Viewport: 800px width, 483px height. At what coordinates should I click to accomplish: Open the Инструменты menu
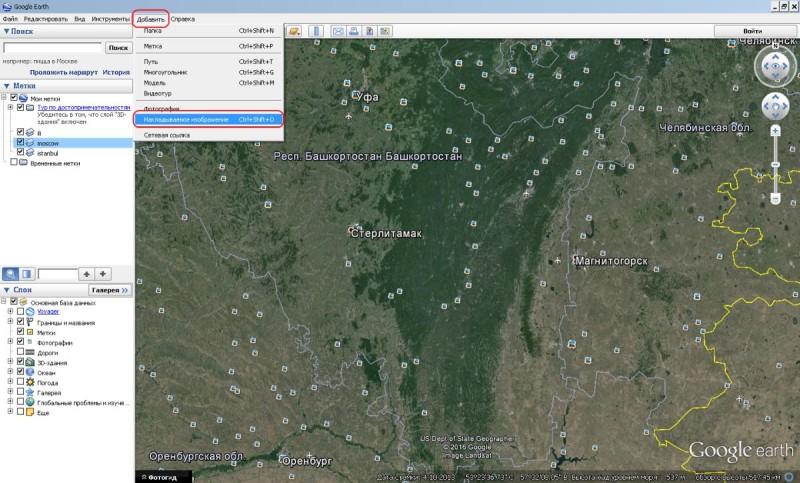[x=111, y=19]
